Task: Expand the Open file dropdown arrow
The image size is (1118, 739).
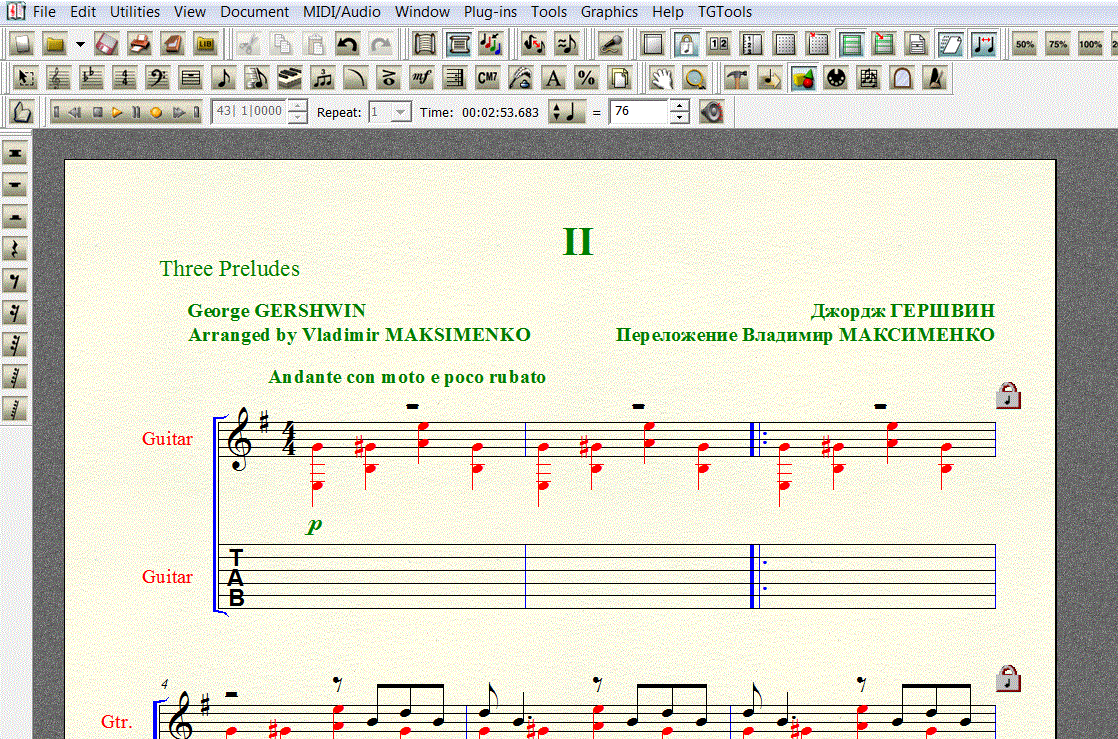Action: [x=81, y=44]
